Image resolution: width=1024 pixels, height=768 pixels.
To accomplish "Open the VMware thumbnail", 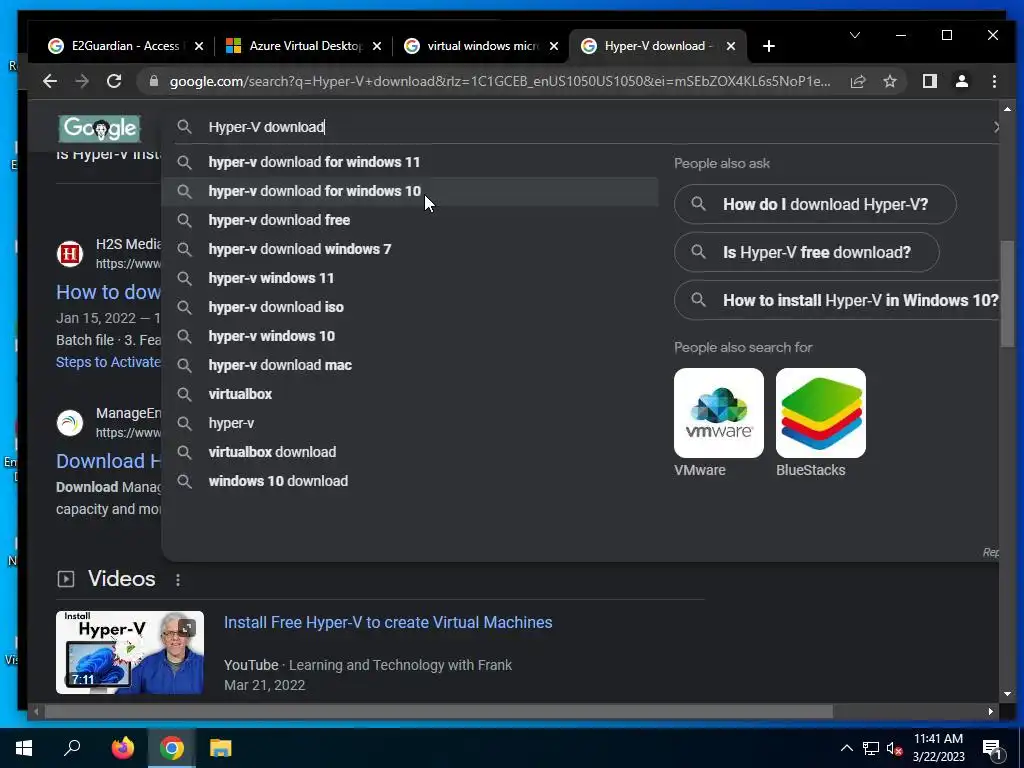I will point(718,413).
